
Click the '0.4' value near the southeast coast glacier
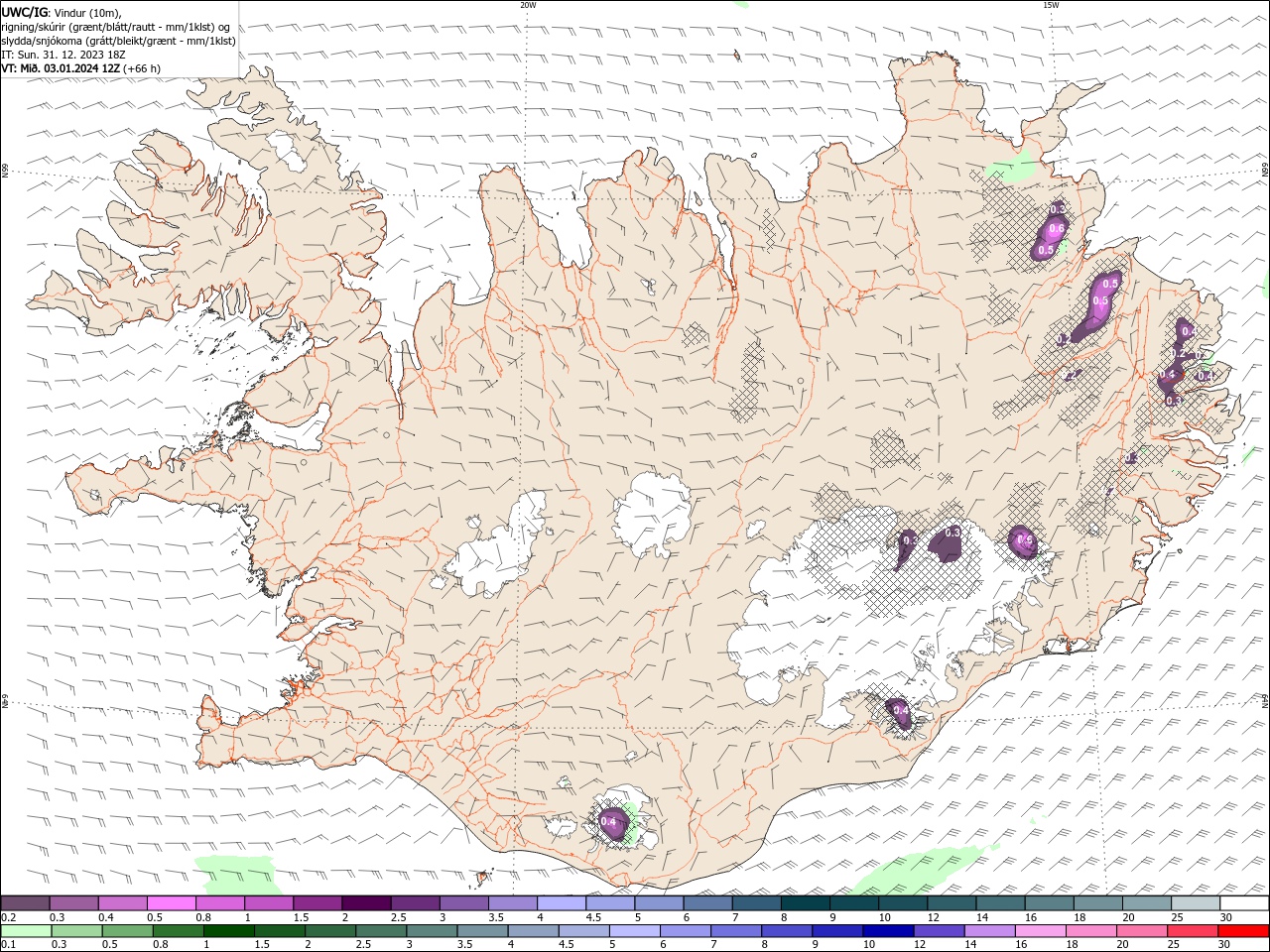click(x=901, y=710)
